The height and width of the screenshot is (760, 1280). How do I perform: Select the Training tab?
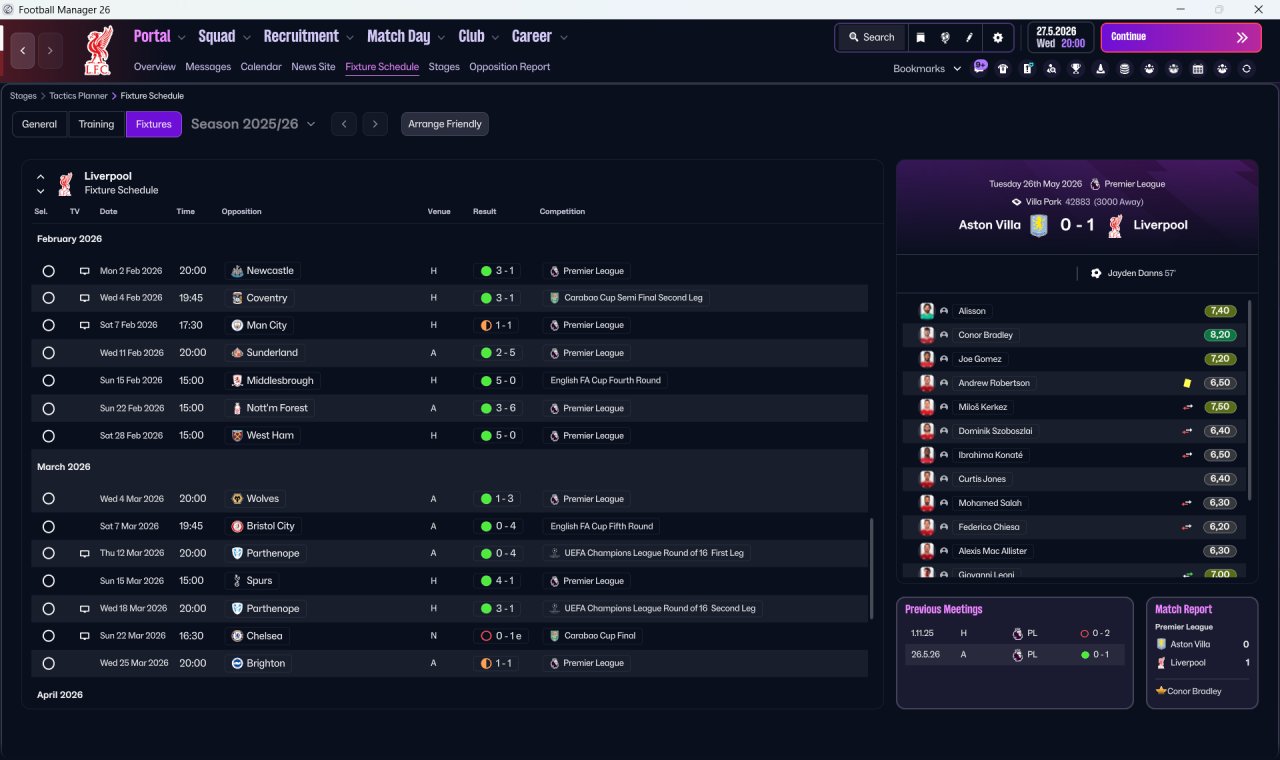point(96,124)
